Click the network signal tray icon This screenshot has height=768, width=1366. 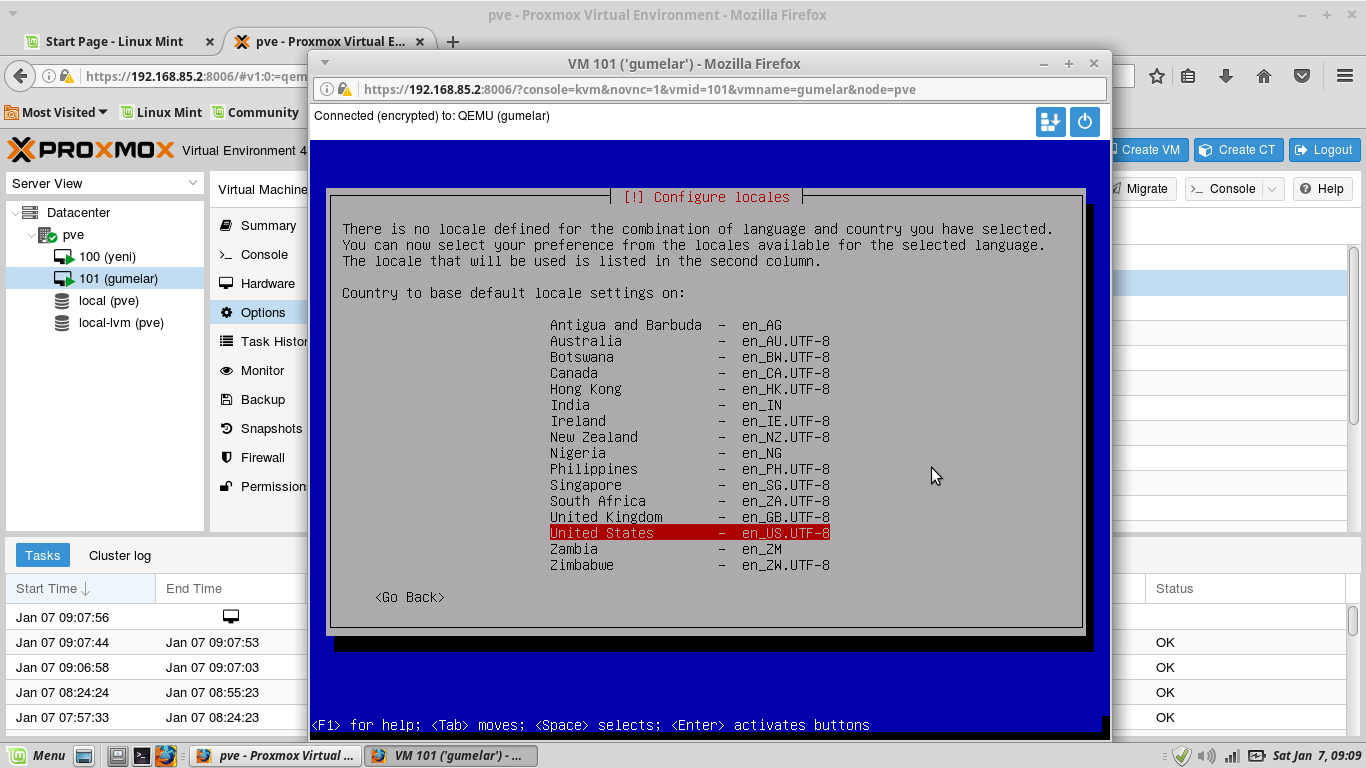(1233, 756)
